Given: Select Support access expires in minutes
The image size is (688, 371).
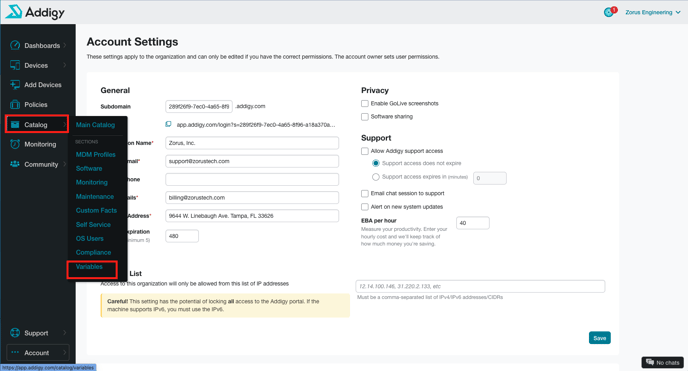Looking at the screenshot, I should click(x=376, y=177).
